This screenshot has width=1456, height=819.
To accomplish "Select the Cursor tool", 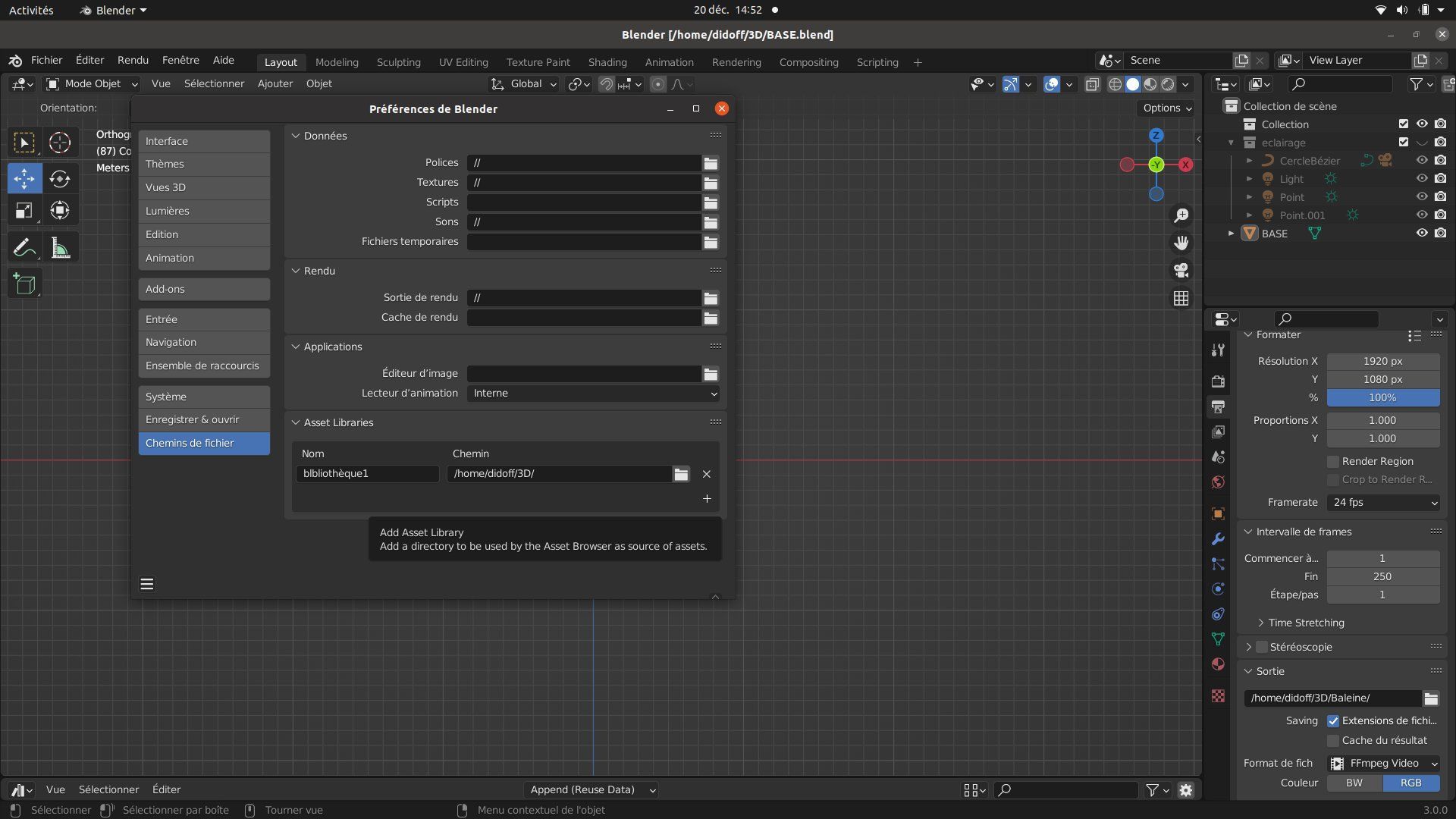I will click(x=59, y=143).
